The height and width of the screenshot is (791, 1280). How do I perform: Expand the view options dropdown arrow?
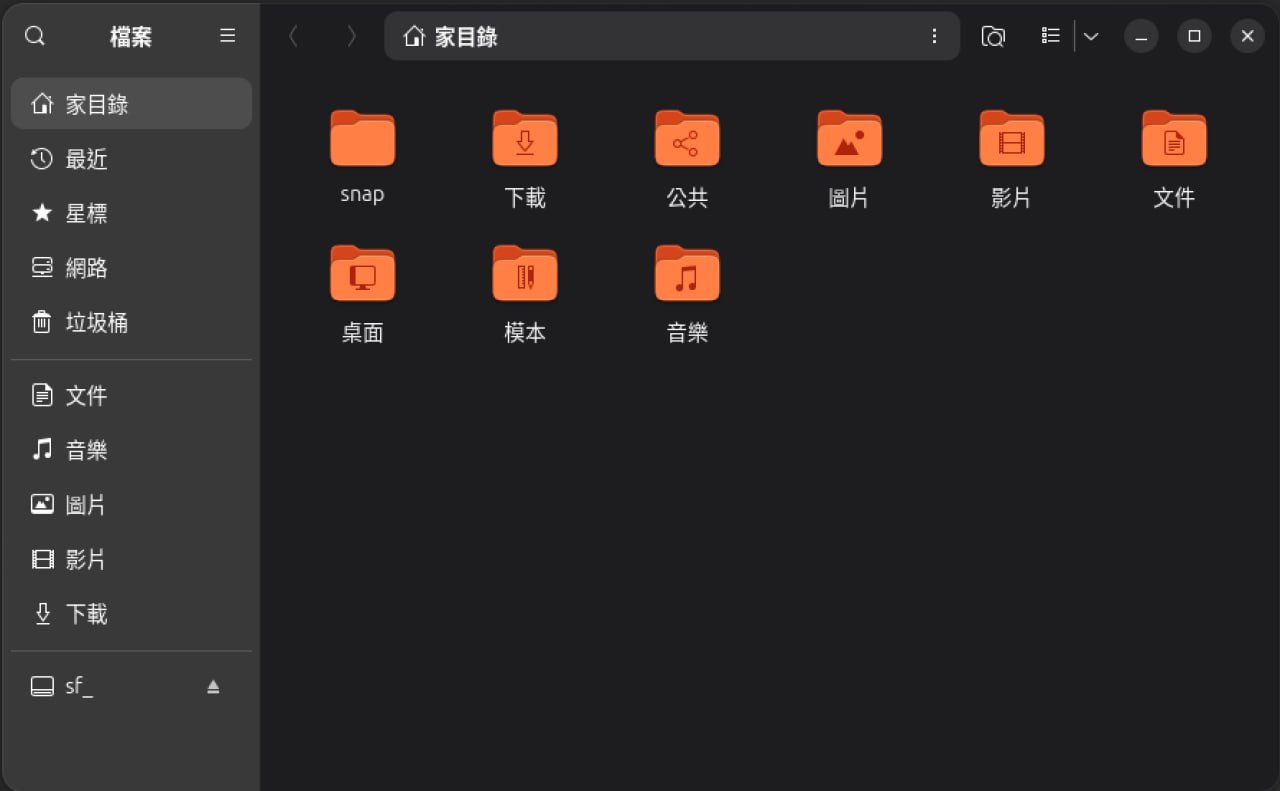1091,36
